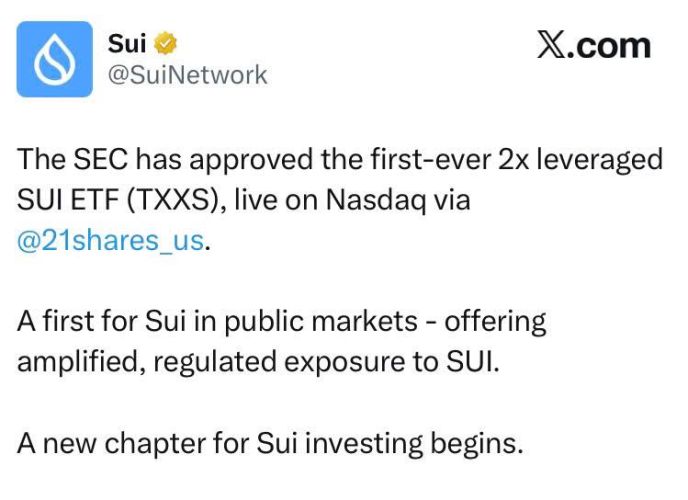The width and height of the screenshot is (688, 500).
Task: Click the "A new chapter for Sui investing begins" sentence
Action: pyautogui.click(x=270, y=442)
